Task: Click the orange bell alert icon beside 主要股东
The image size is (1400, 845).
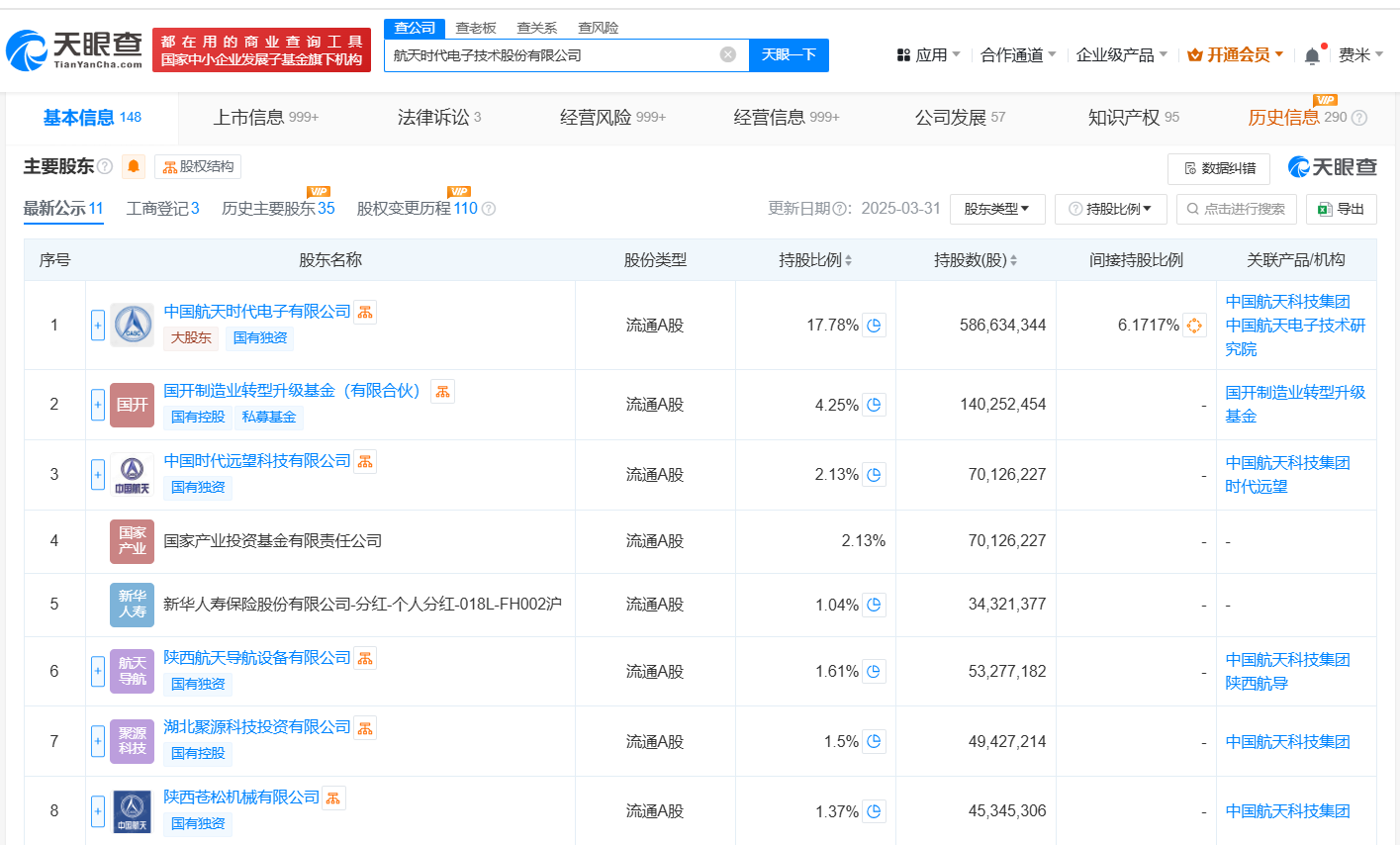Action: (134, 166)
